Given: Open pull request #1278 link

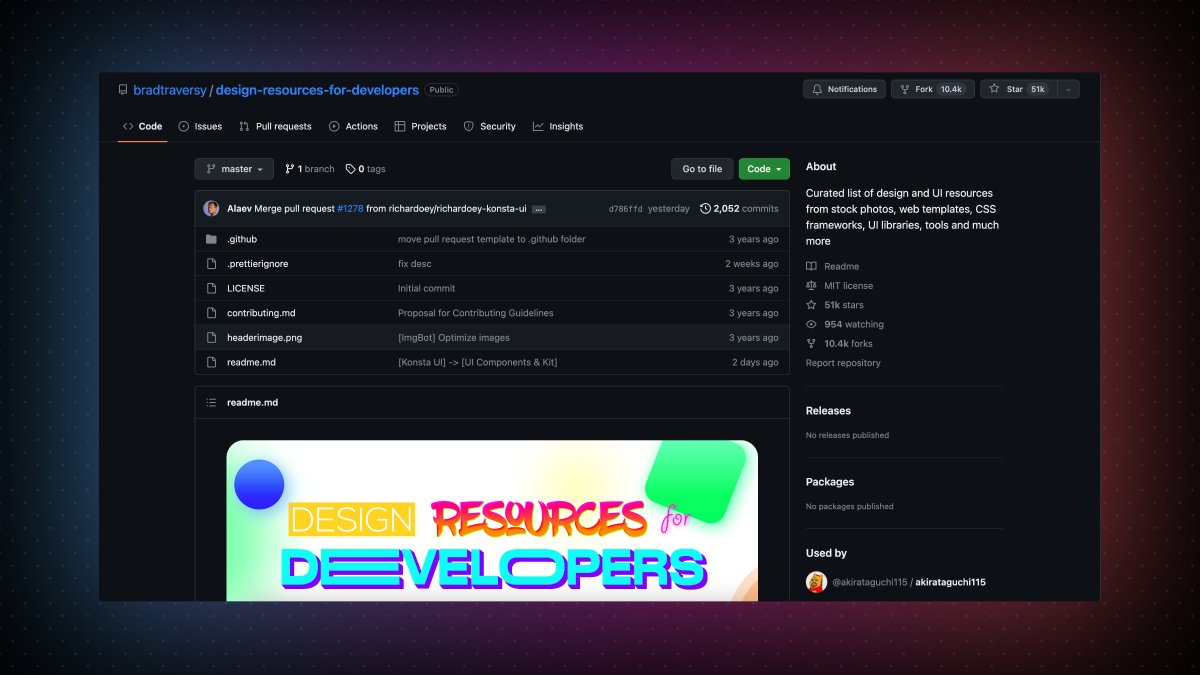Looking at the screenshot, I should click(349, 209).
